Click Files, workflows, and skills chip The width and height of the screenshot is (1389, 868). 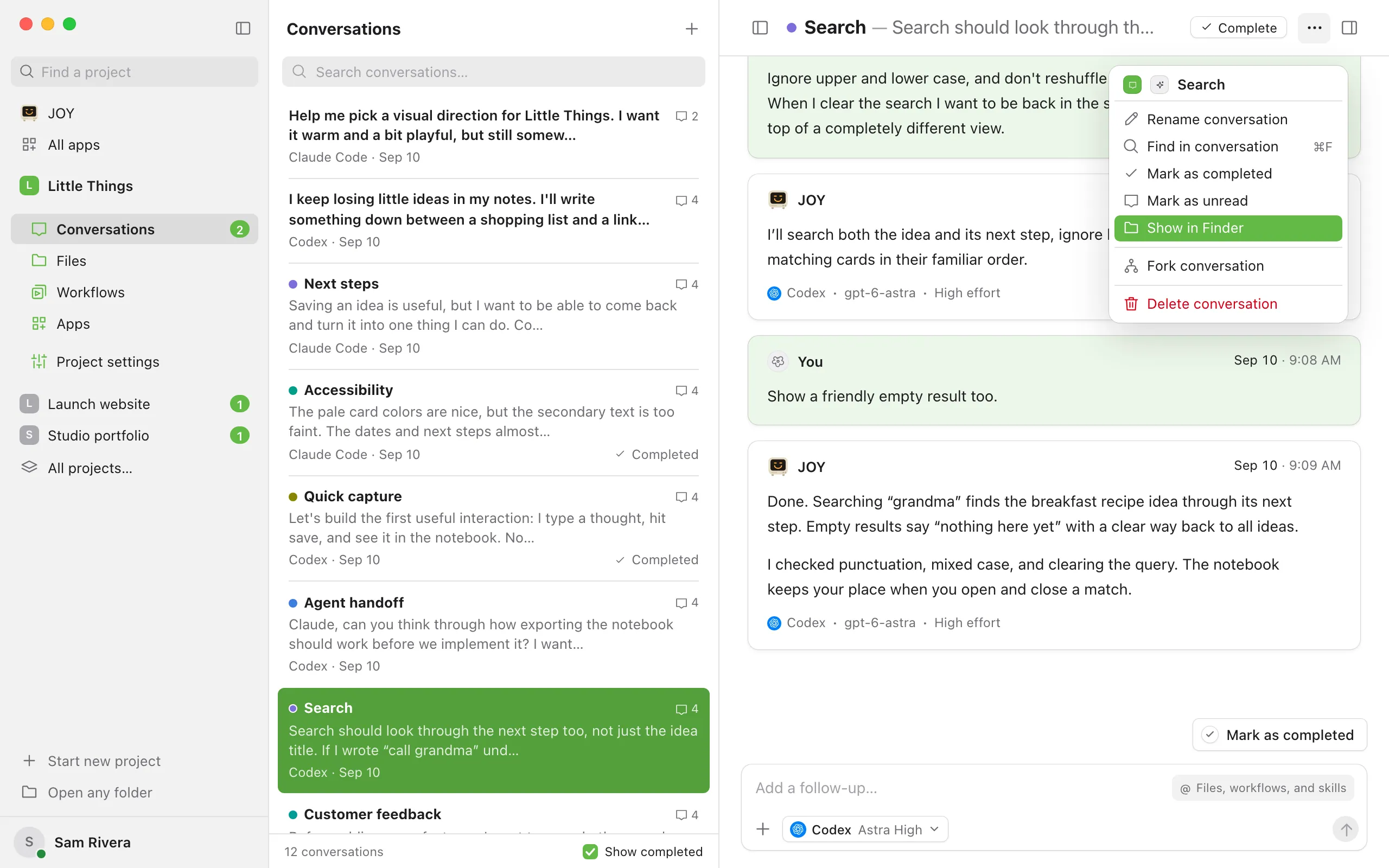(x=1263, y=788)
